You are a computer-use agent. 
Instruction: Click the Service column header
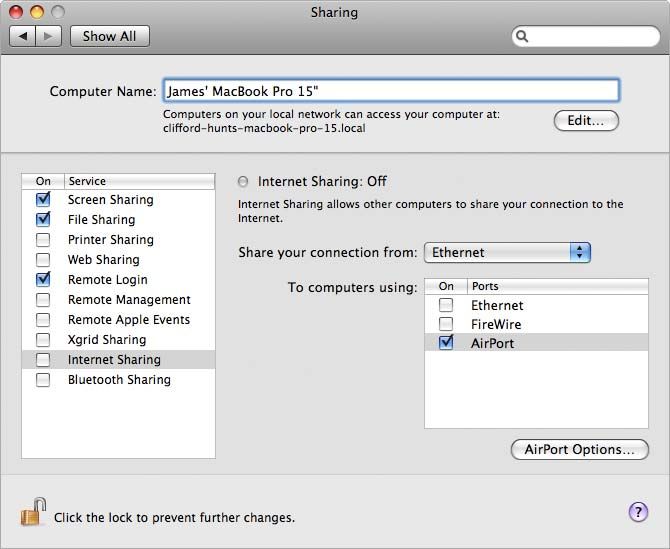[x=139, y=181]
